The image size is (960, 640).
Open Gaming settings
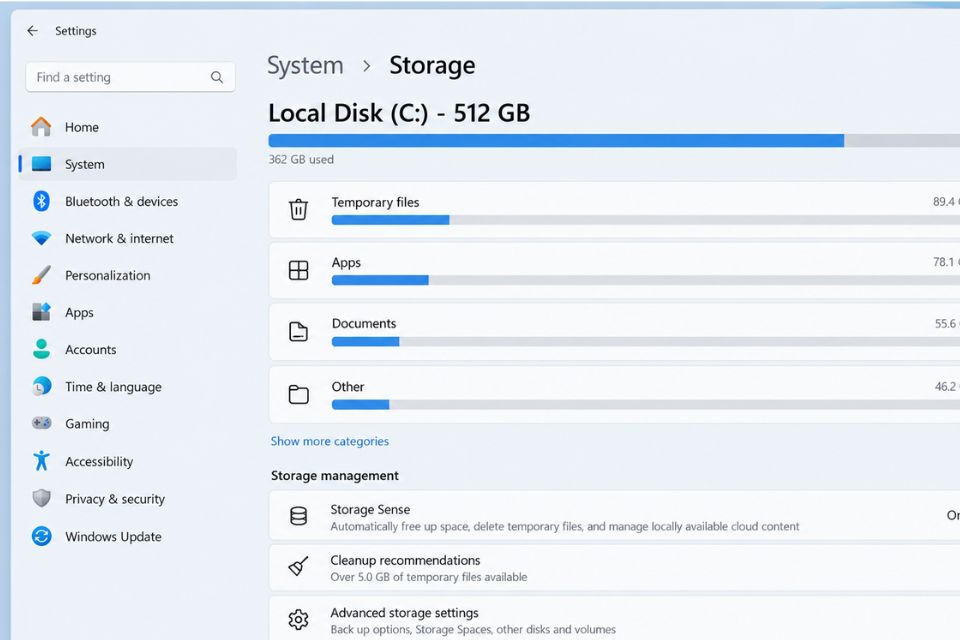127,423
